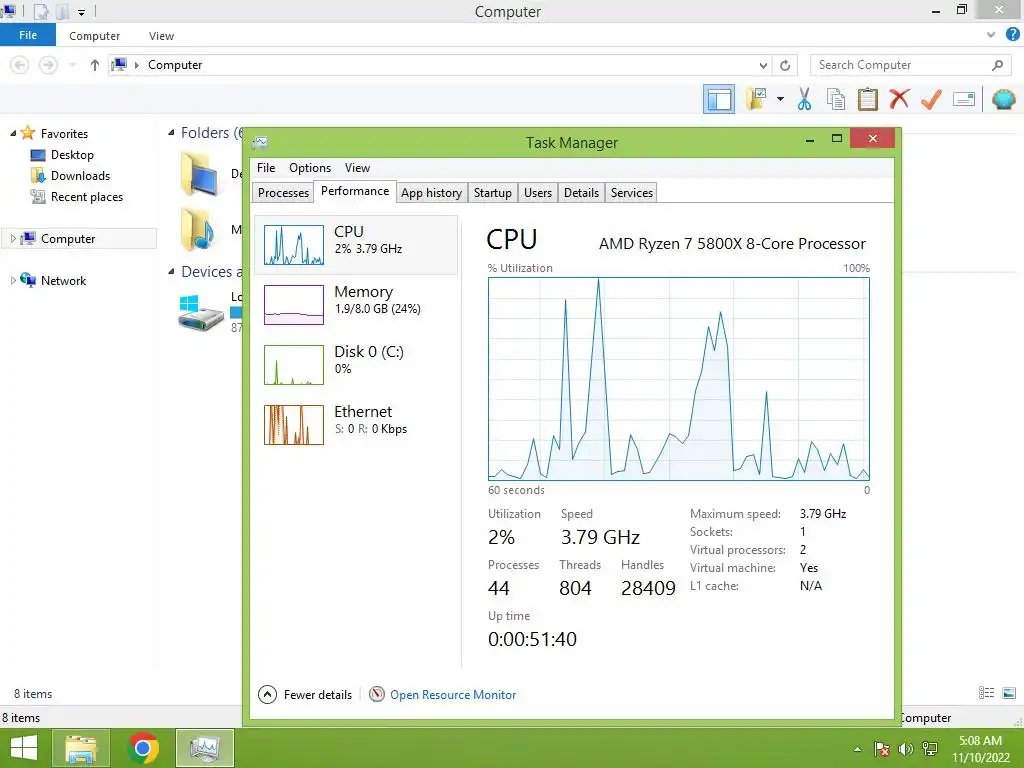Open the dropdown arrow beside folder options icon
Screen dimensions: 1024x768
pos(780,99)
